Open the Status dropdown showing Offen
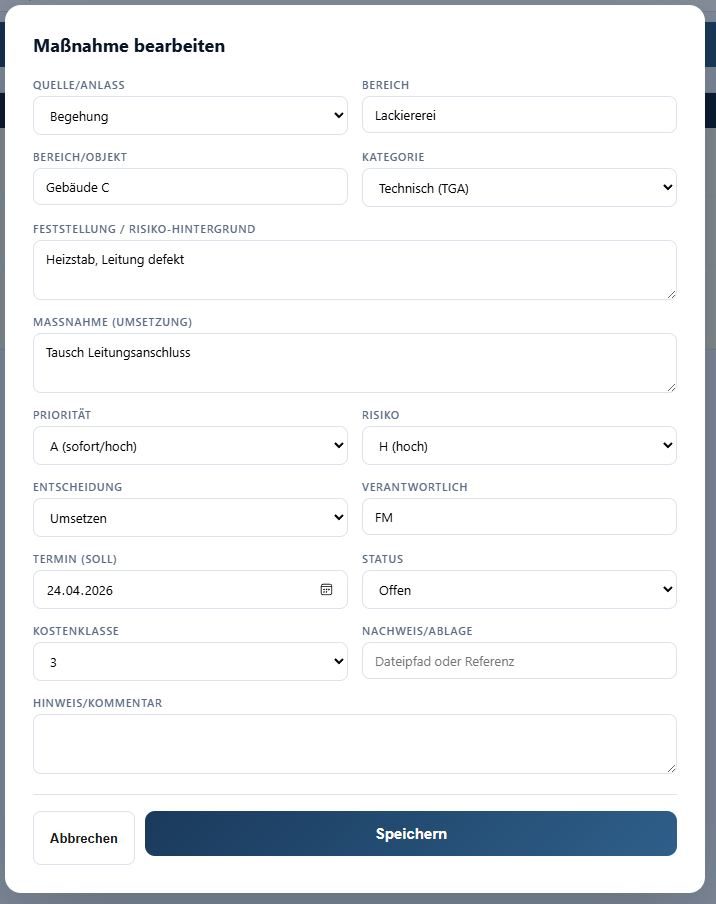This screenshot has height=904, width=716. pos(519,590)
